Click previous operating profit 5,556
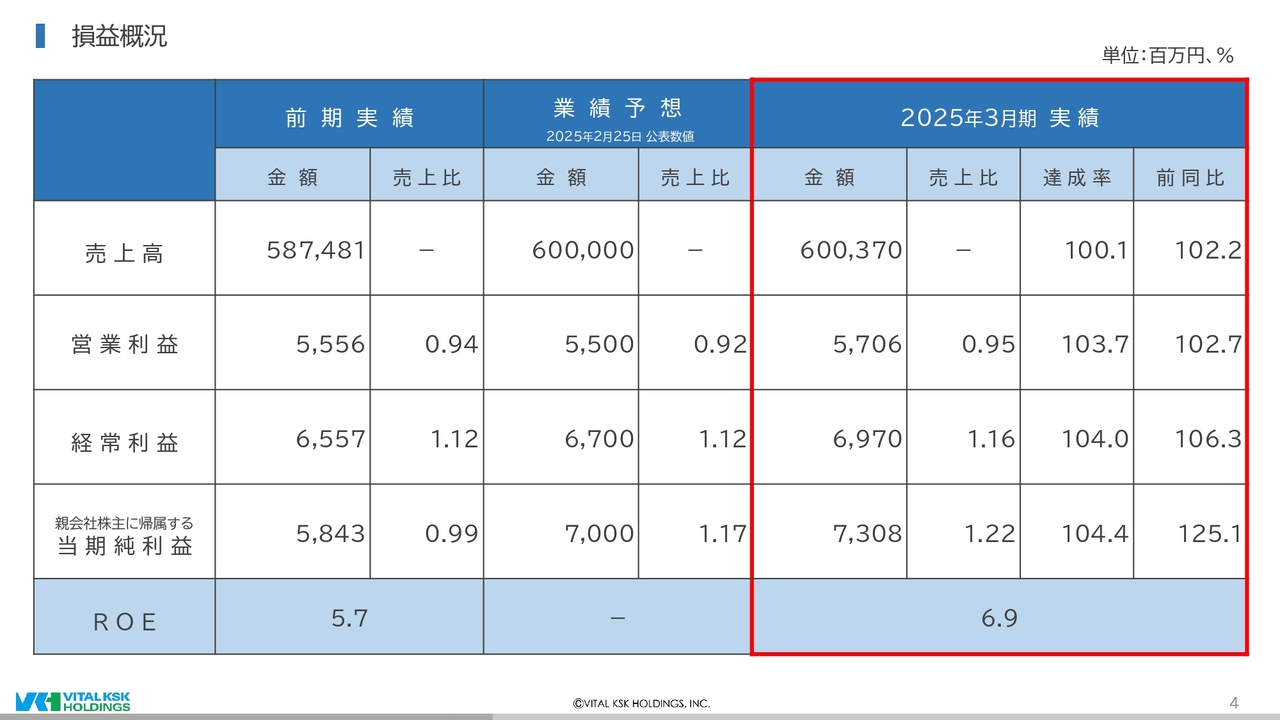1280x720 pixels. [x=331, y=345]
